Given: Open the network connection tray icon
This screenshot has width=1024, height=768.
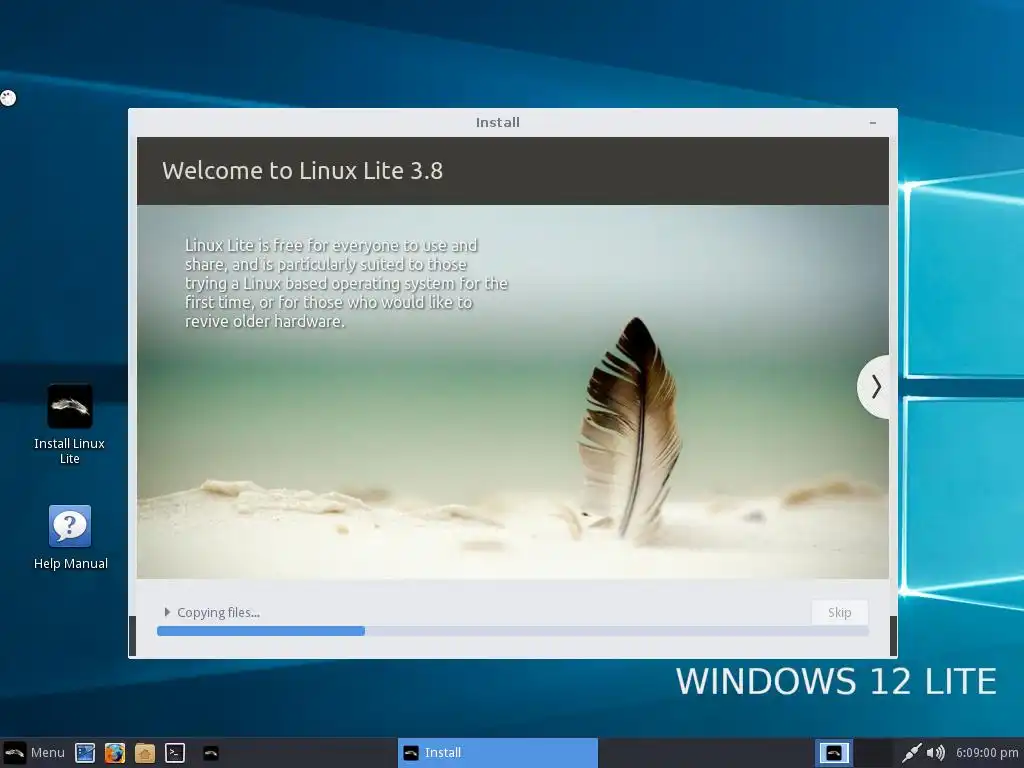Looking at the screenshot, I should pos(911,753).
